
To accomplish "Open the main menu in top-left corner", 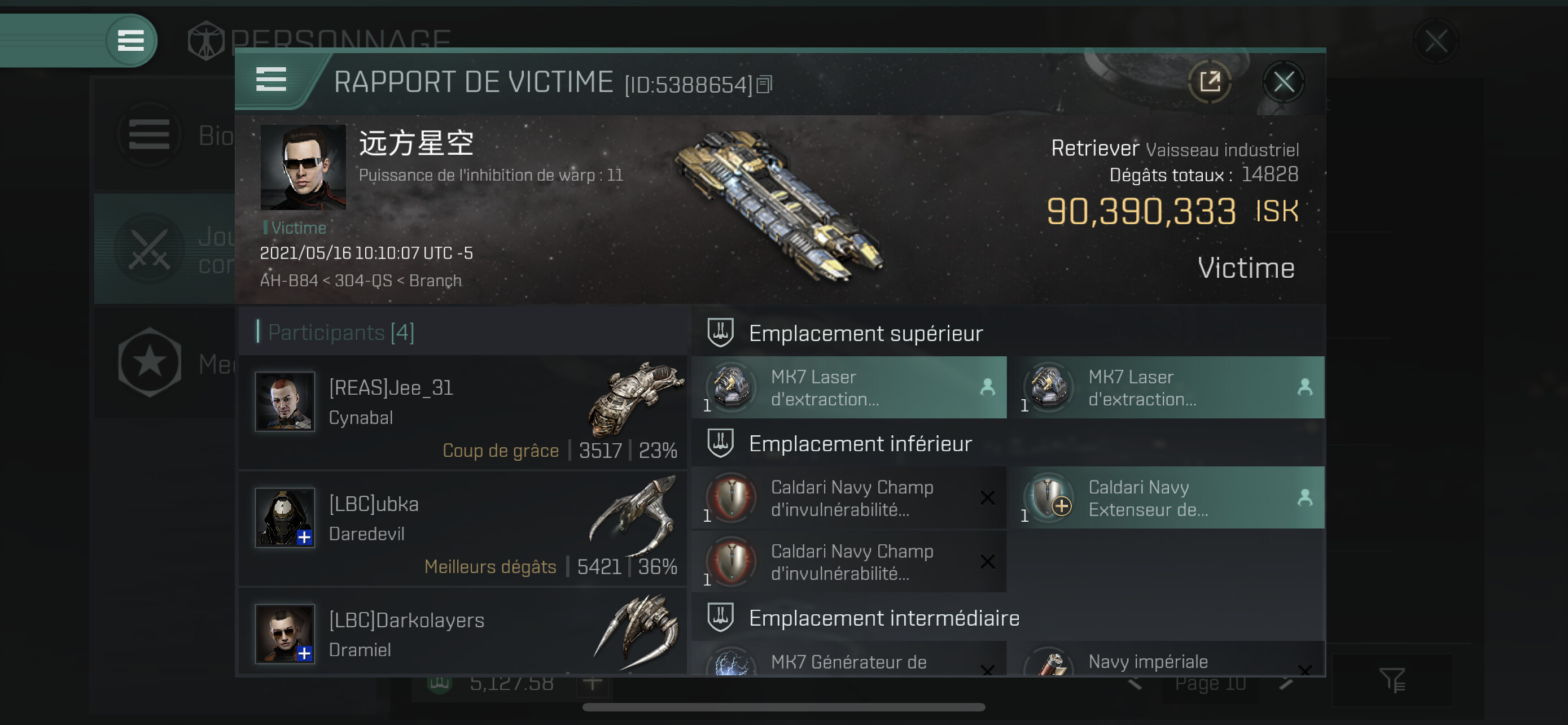I will (x=130, y=40).
